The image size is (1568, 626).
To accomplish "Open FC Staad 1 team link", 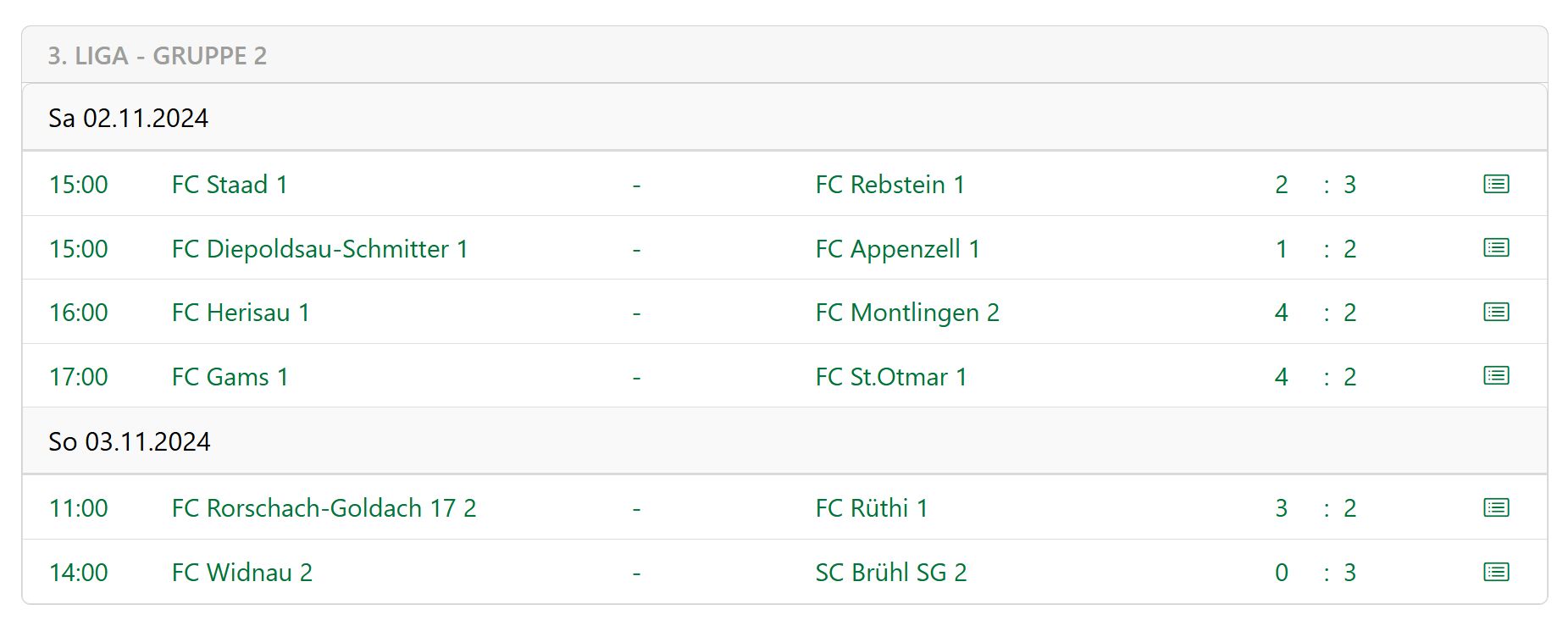I will tap(230, 185).
